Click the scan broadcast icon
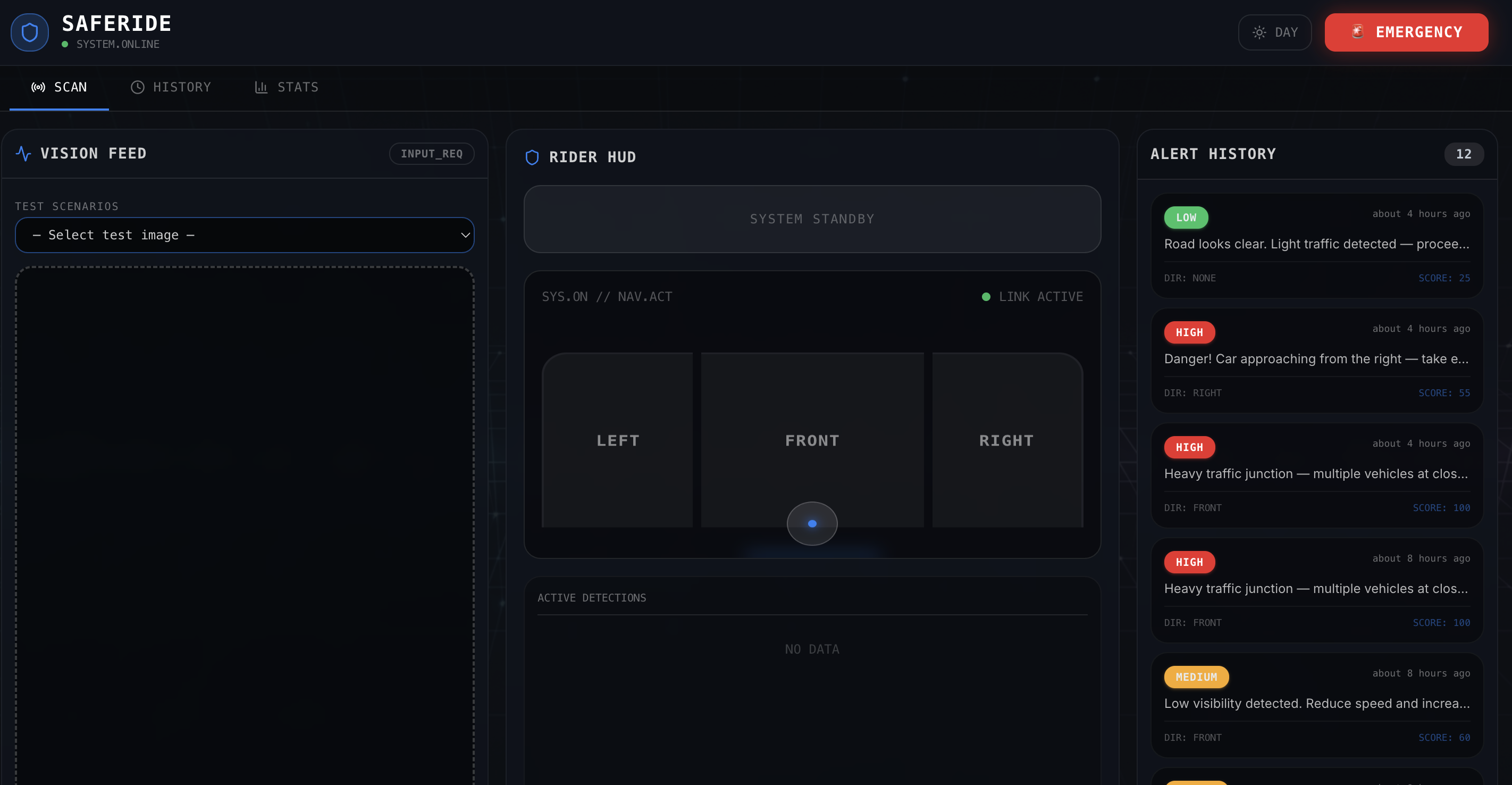 (x=38, y=87)
